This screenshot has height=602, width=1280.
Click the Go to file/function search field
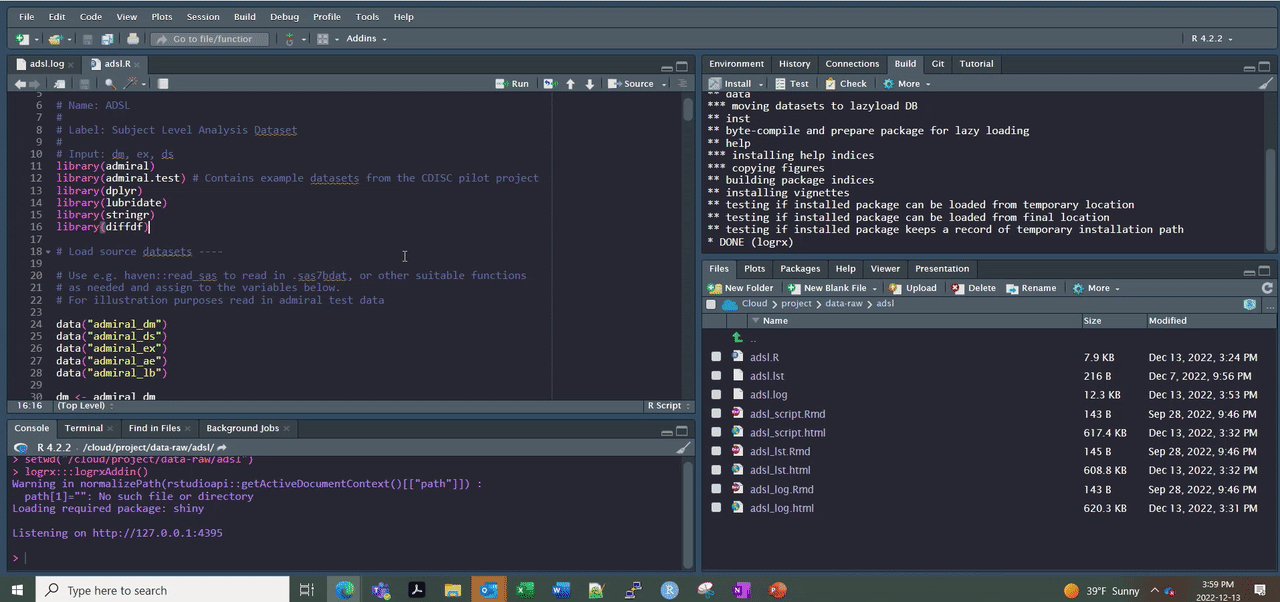click(211, 39)
